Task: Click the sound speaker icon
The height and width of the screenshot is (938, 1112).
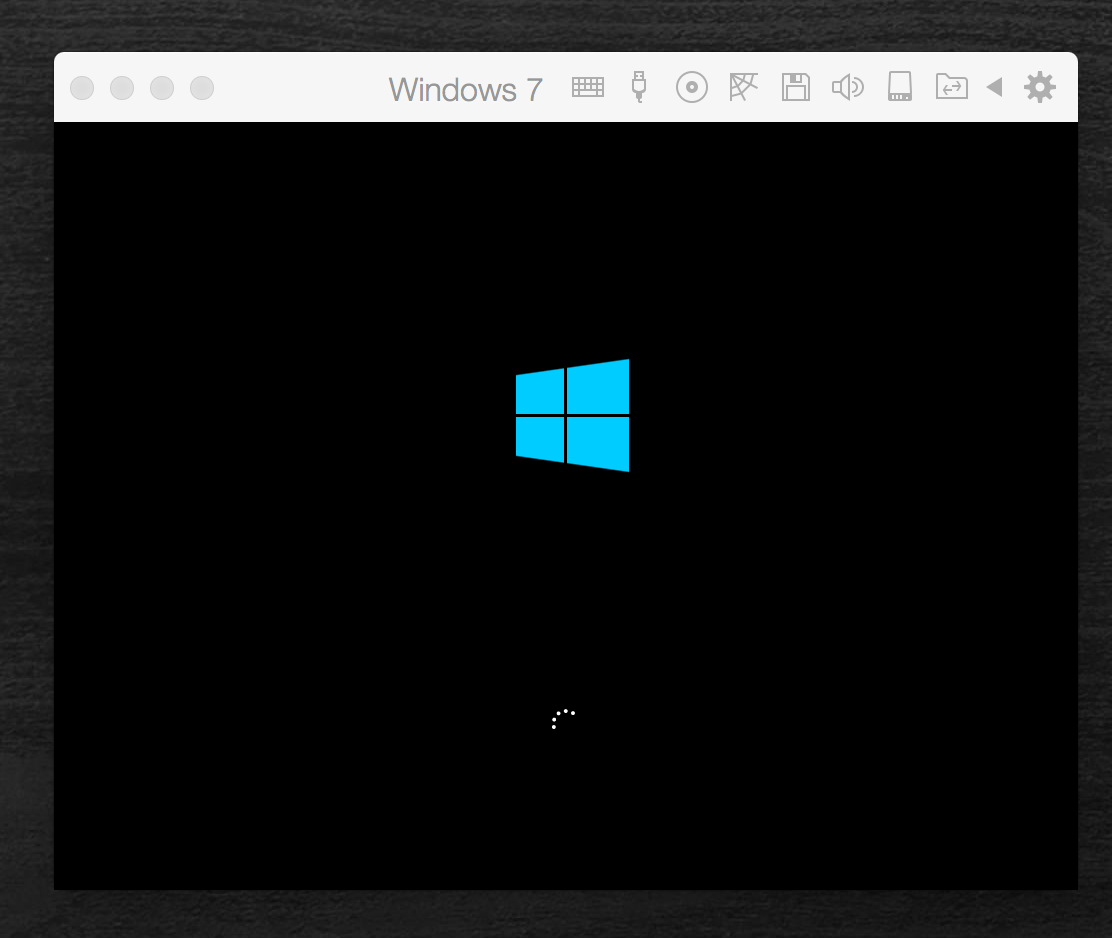Action: (847, 87)
